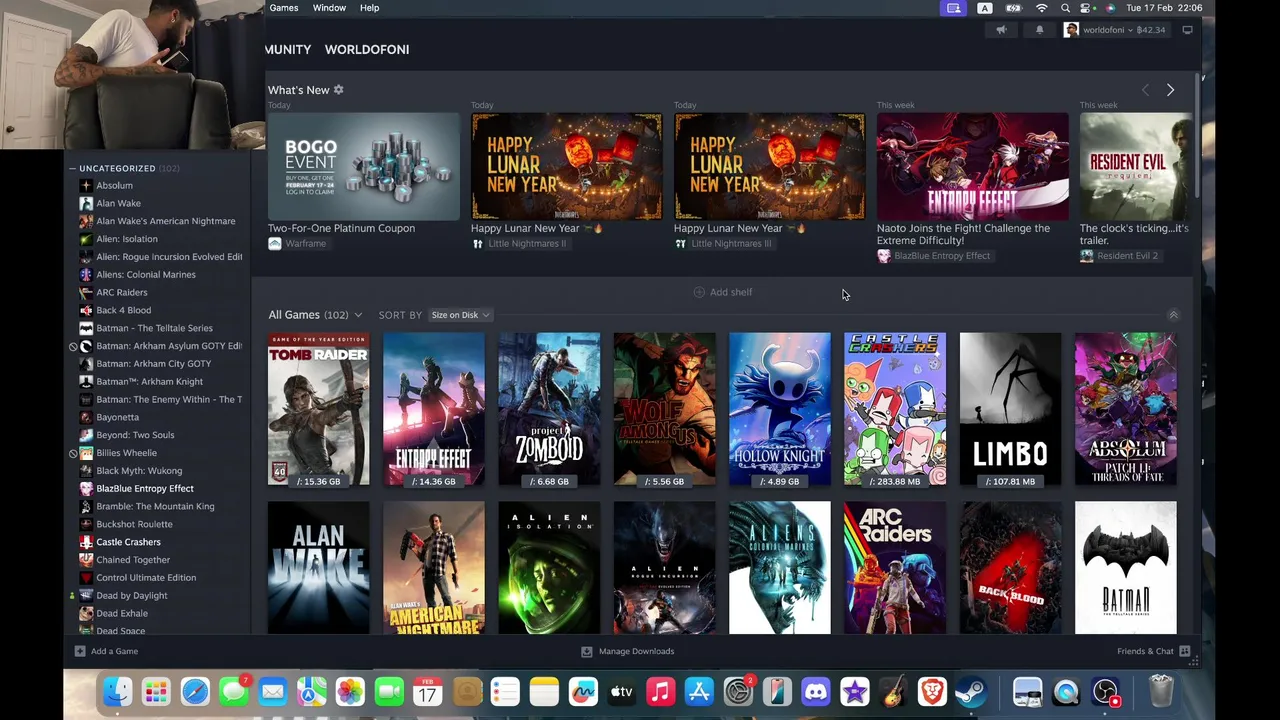Open Castle Crashers game tile
This screenshot has height=720, width=1280.
tap(895, 410)
